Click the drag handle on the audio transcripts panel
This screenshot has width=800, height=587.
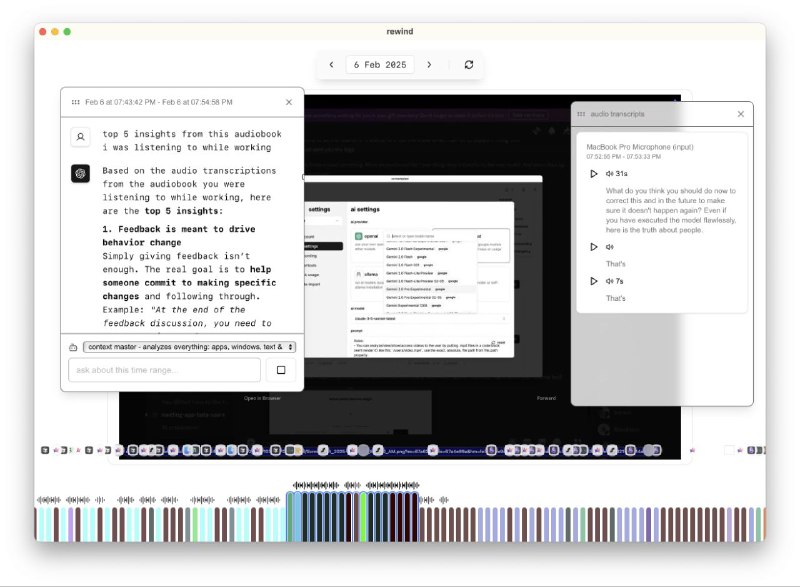[580, 114]
